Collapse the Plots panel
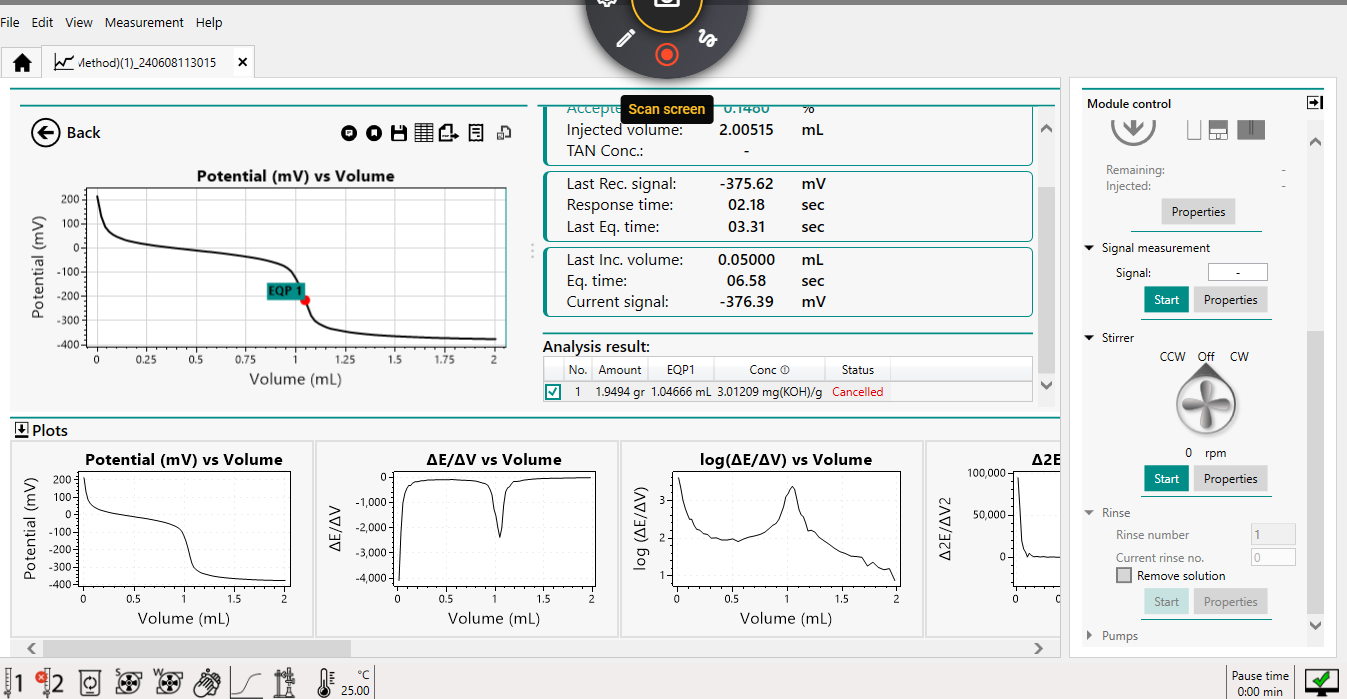Screen dimensions: 1347x699 [21, 430]
